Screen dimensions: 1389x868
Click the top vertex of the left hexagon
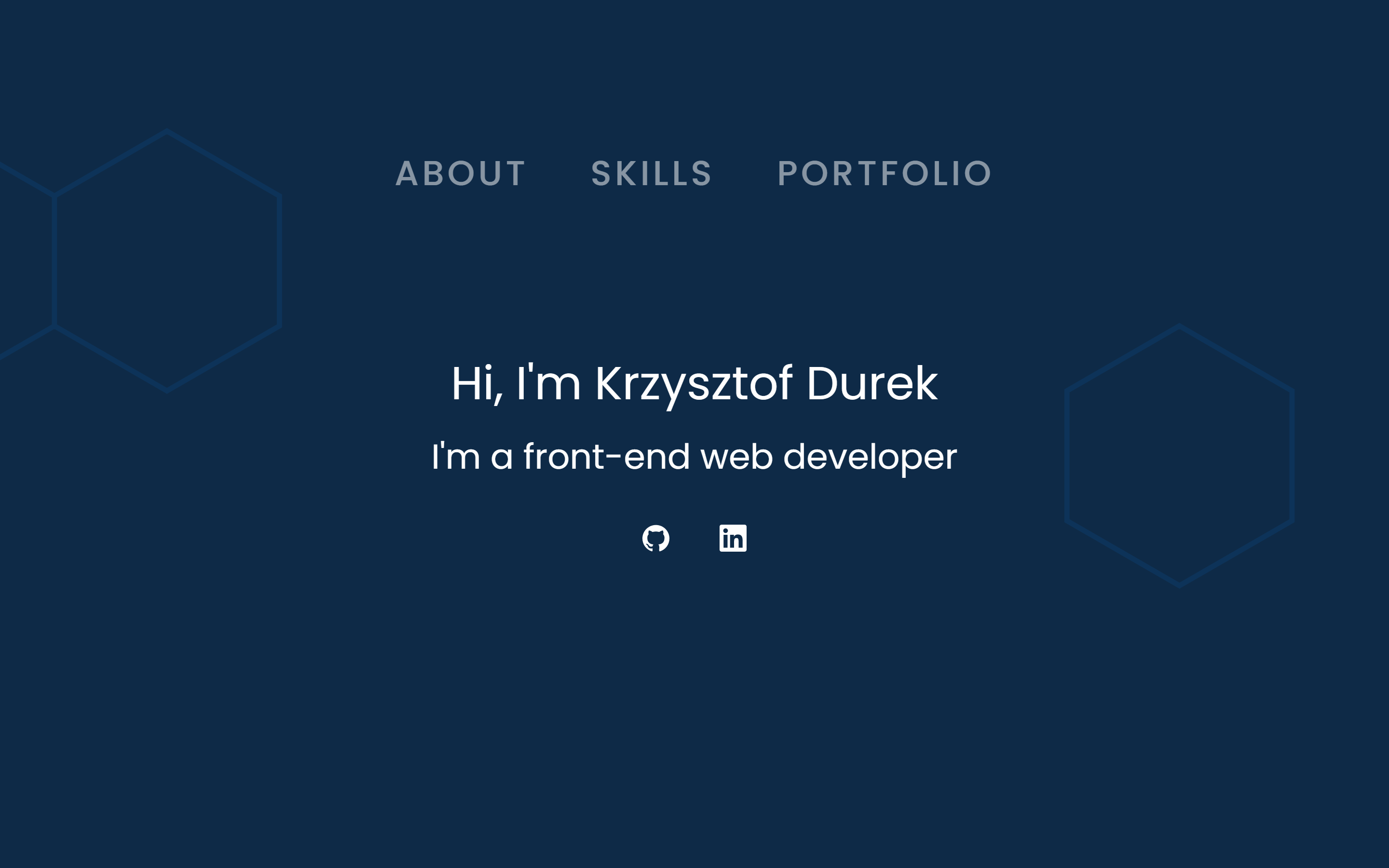click(166, 132)
